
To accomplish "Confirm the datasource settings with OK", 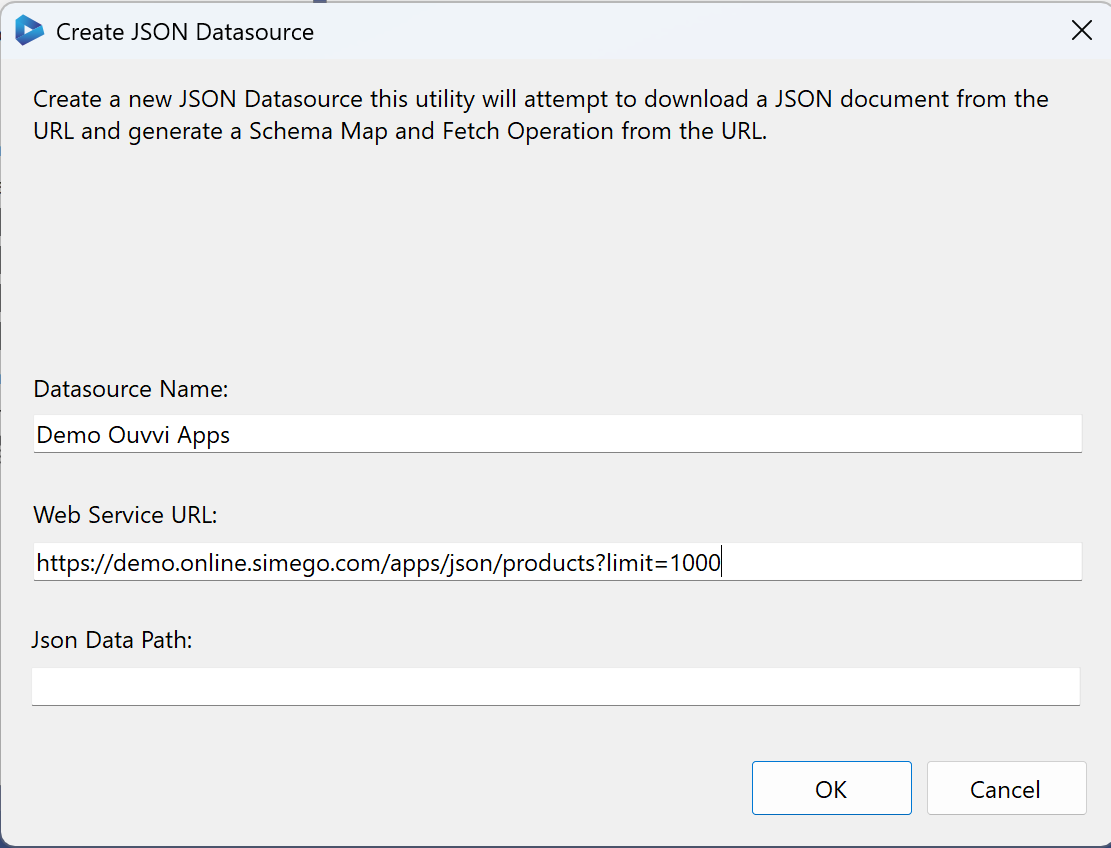I will (831, 788).
